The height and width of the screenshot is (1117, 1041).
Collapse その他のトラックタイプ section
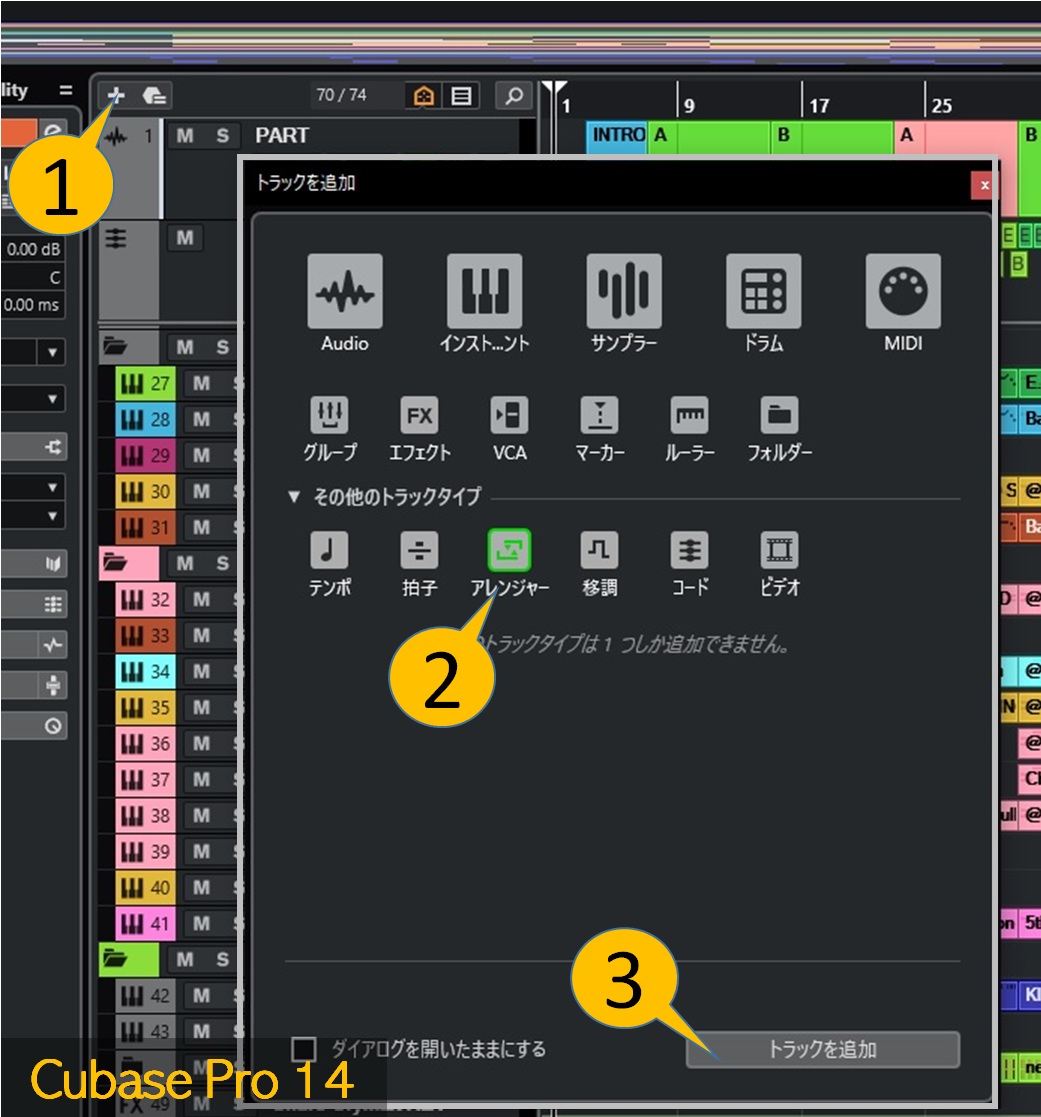[x=294, y=497]
